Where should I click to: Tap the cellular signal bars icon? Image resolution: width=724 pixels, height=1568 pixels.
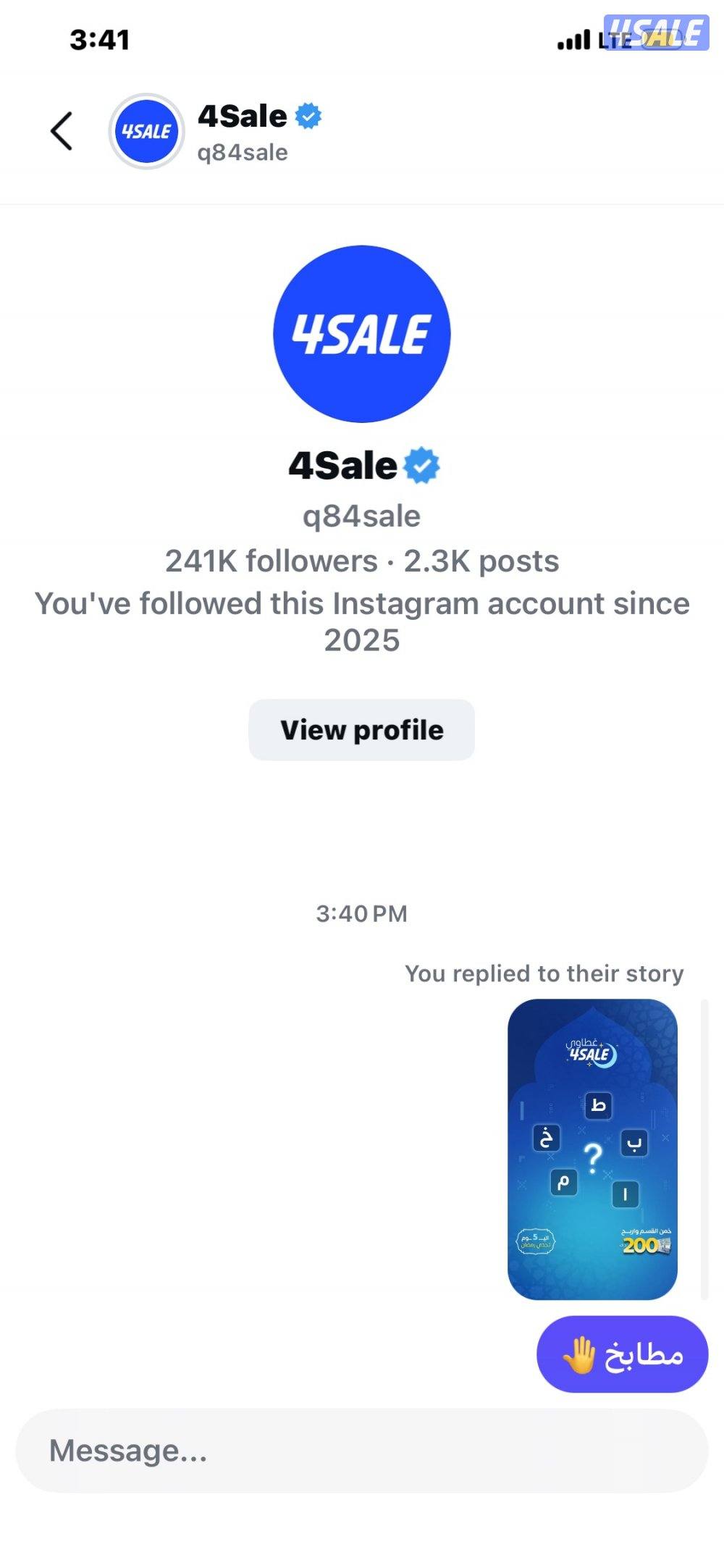[573, 41]
